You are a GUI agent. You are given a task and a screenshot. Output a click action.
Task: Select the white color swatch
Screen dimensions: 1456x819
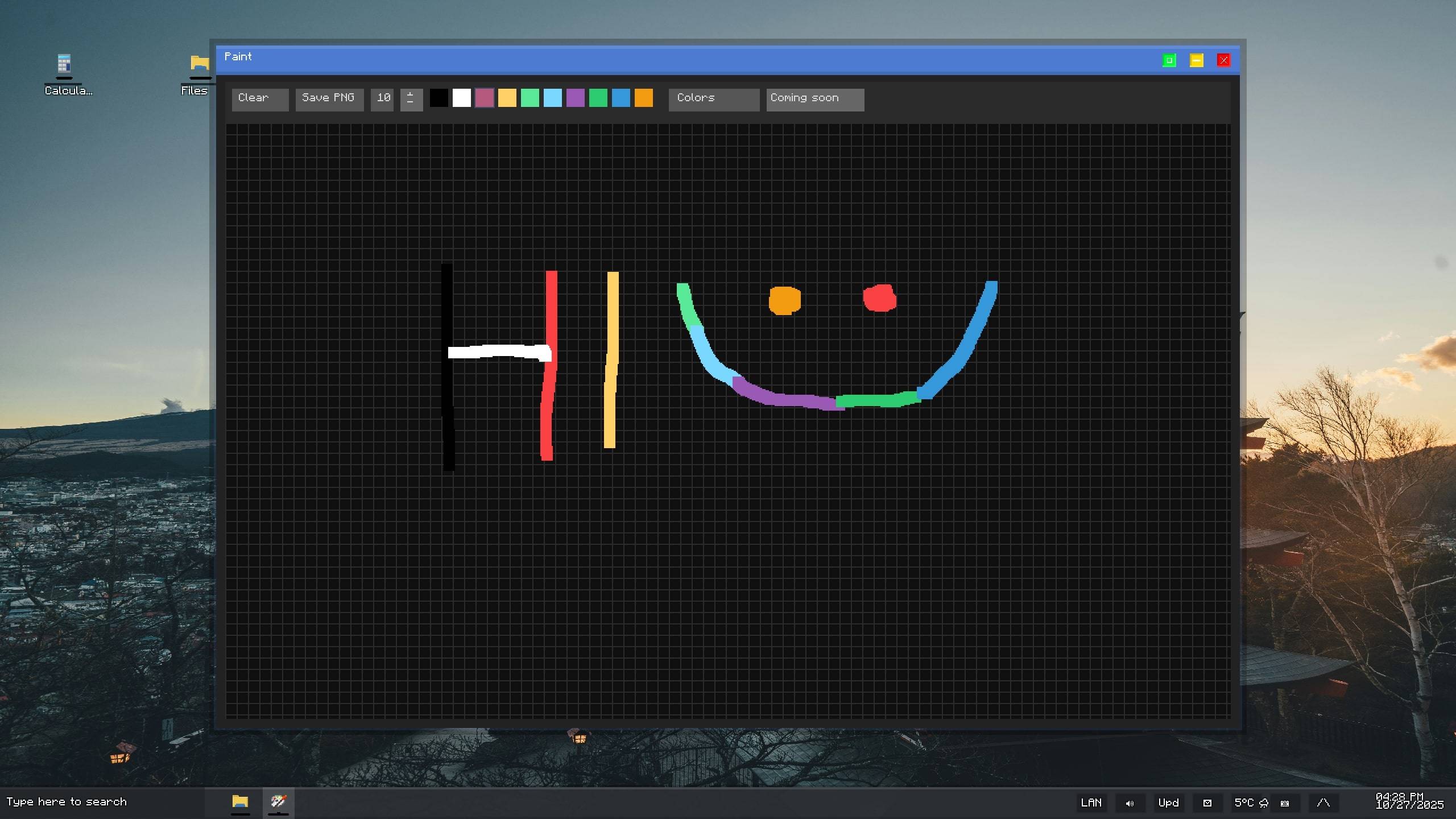461,98
